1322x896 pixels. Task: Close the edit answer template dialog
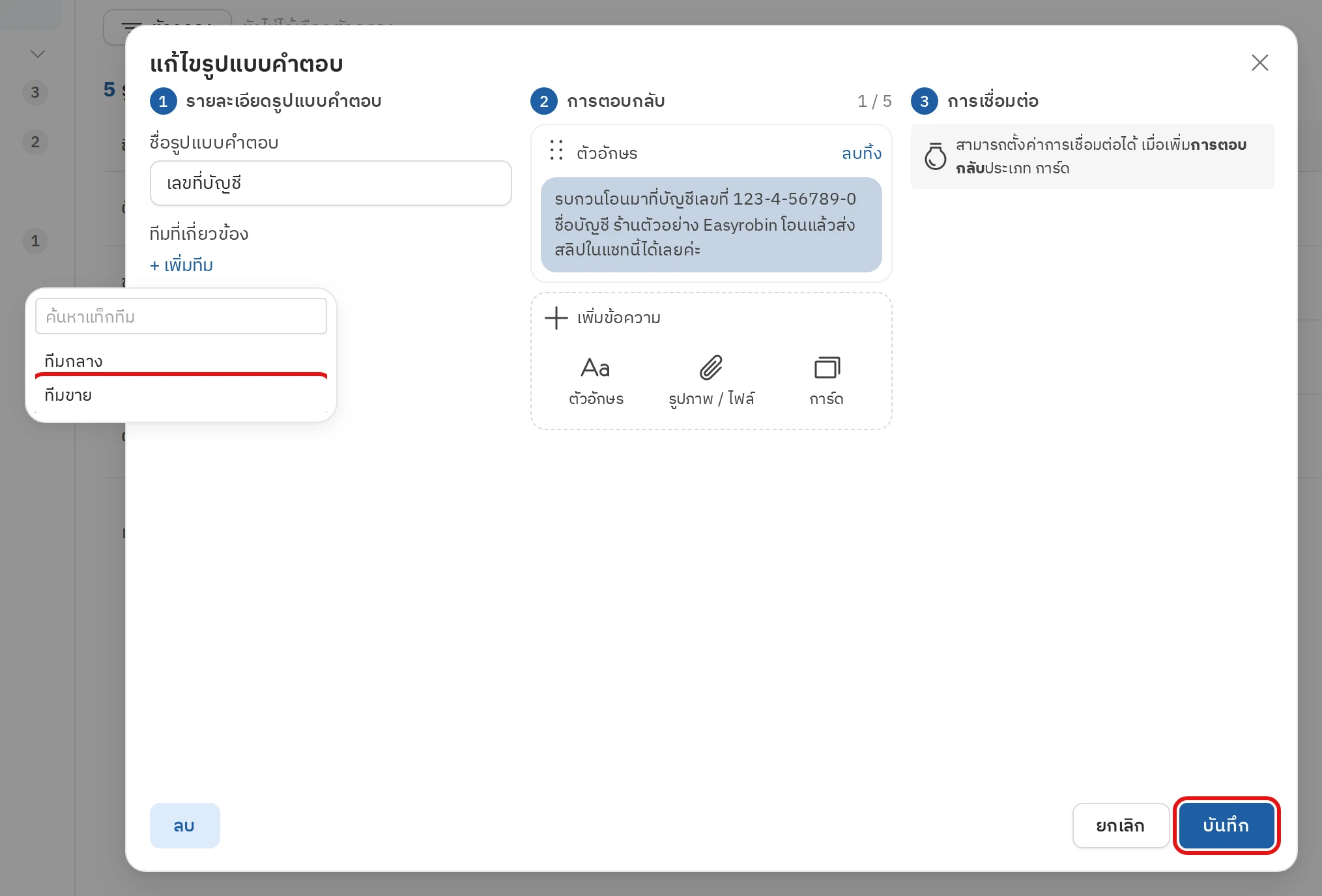(x=1259, y=63)
